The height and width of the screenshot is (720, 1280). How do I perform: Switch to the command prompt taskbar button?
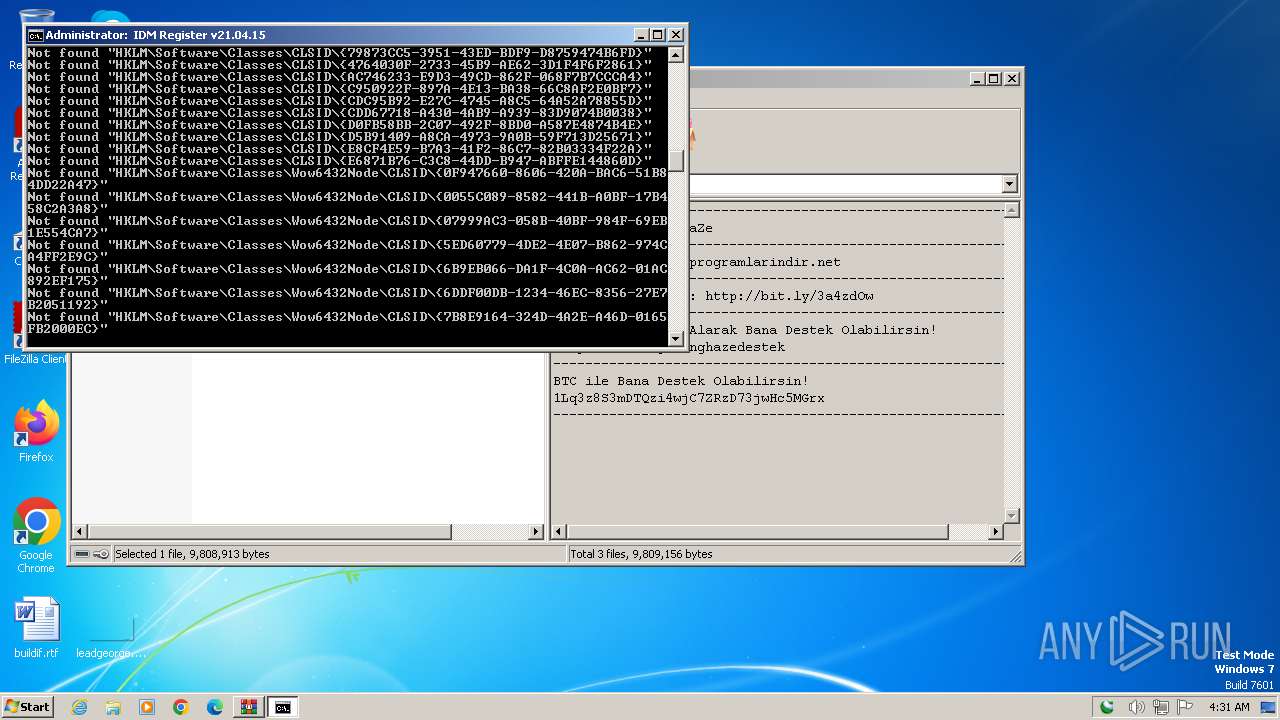point(283,707)
